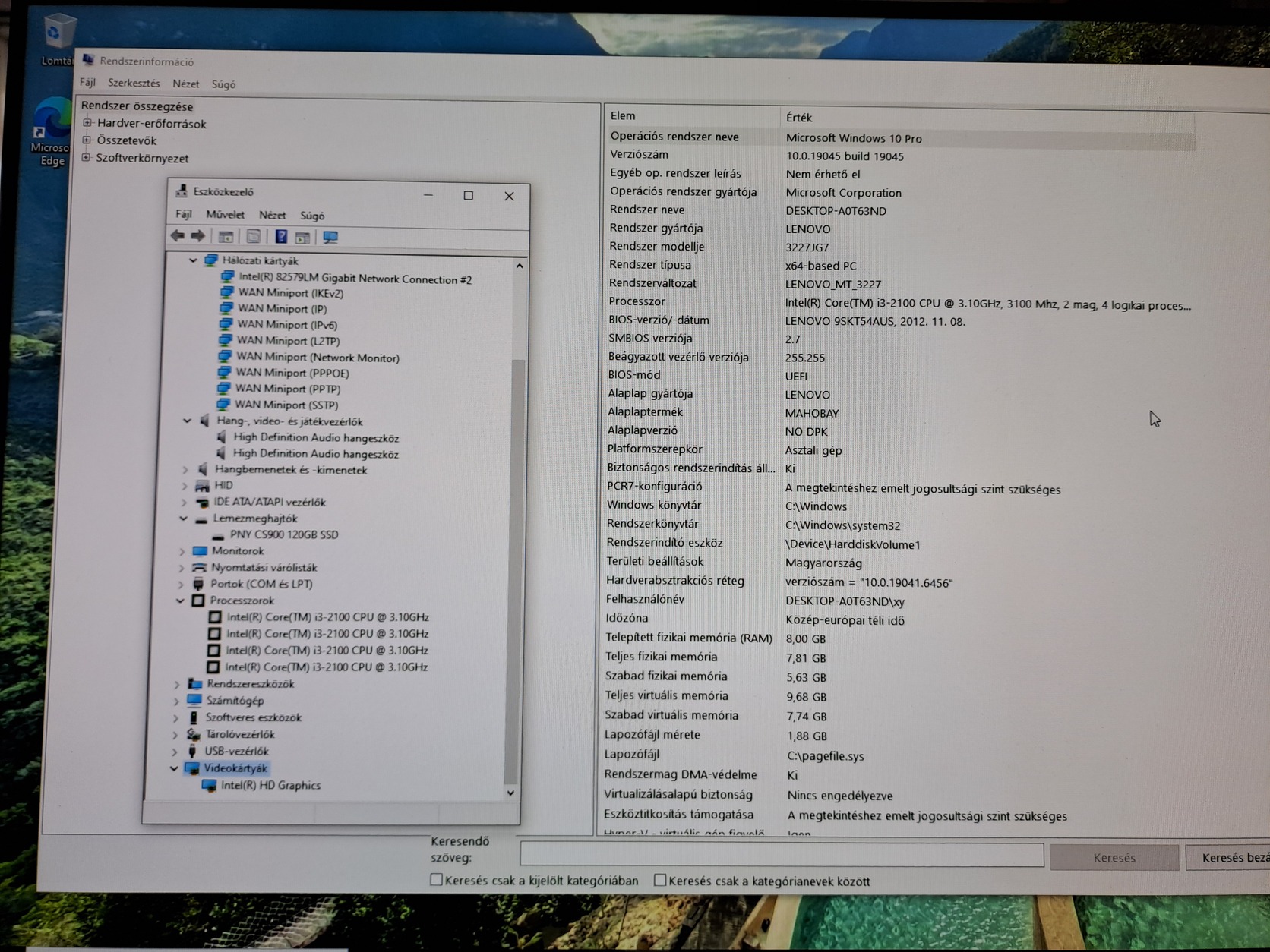This screenshot has height=952, width=1270.
Task: Click the printer icon beside Nyomtatási várólisták
Action: (199, 567)
